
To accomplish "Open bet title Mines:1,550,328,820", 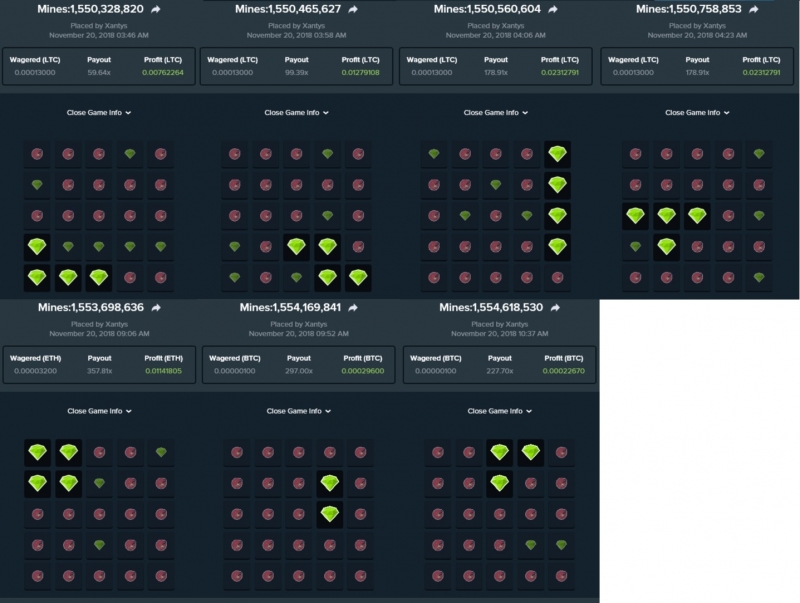I will (90, 9).
